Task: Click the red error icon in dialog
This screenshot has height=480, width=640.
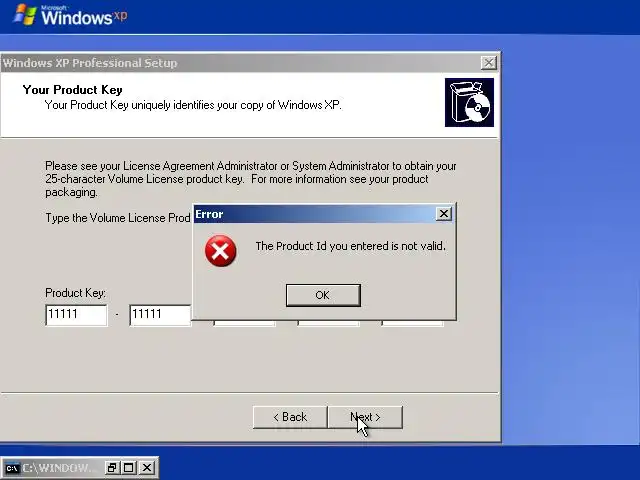Action: coord(220,251)
